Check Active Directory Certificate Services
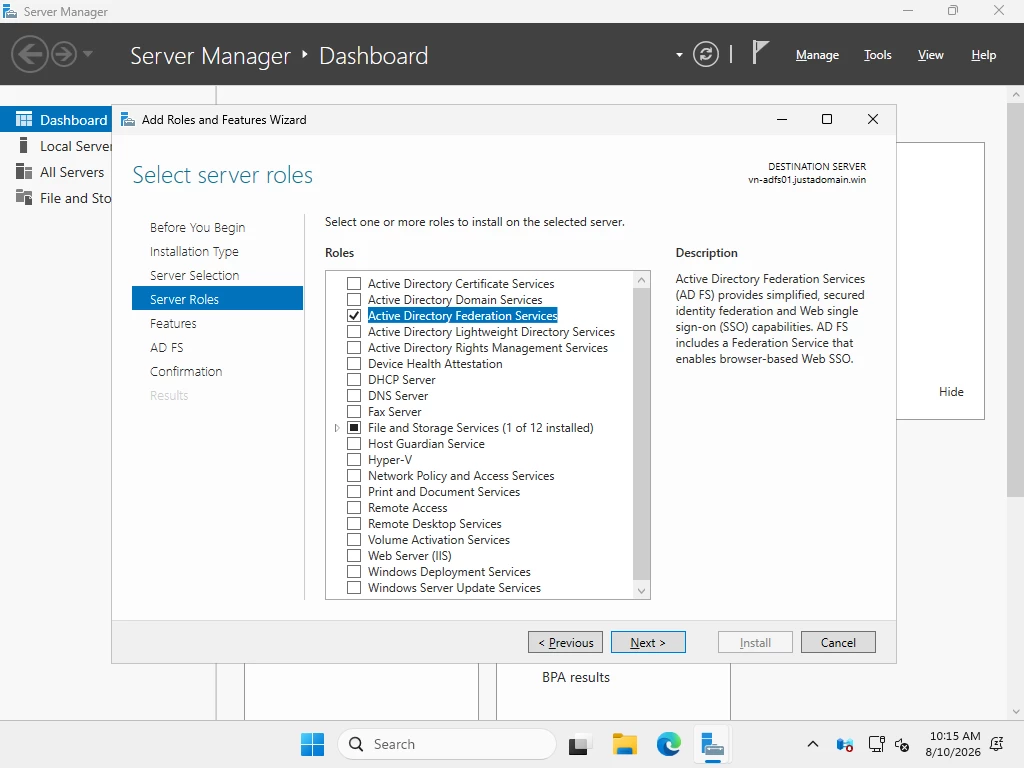Image resolution: width=1024 pixels, height=768 pixels. tap(354, 283)
